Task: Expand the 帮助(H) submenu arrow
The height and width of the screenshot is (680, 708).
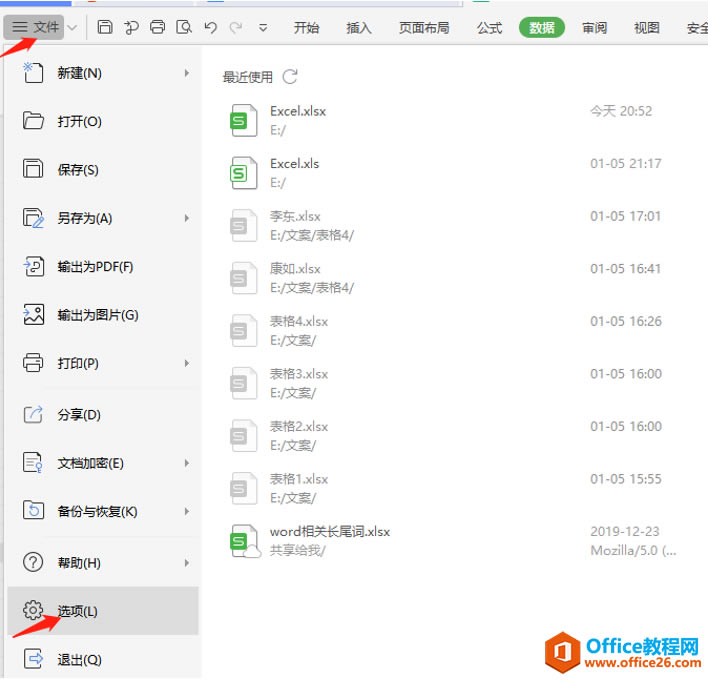Action: [x=186, y=563]
